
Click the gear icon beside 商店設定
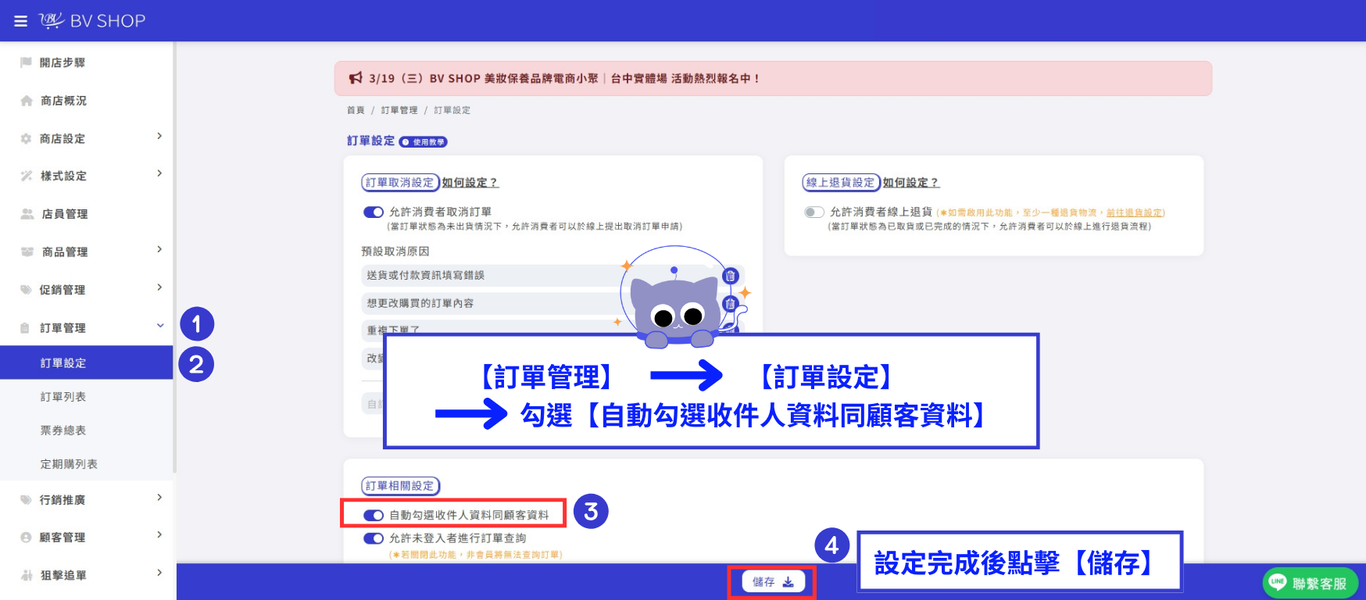(26, 139)
